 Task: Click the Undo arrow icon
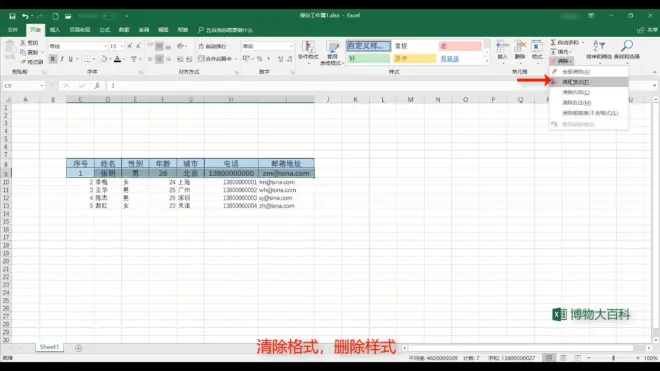pyautogui.click(x=25, y=16)
